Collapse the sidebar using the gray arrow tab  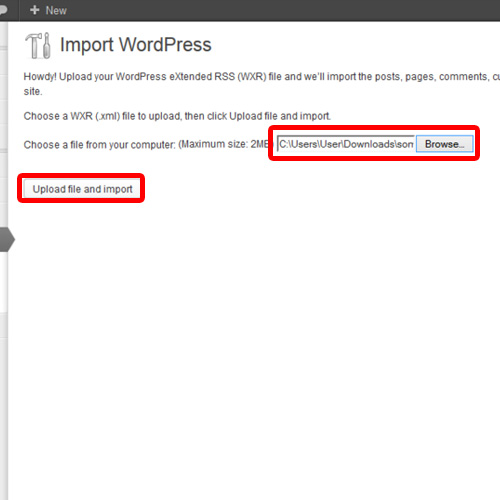click(x=7, y=239)
